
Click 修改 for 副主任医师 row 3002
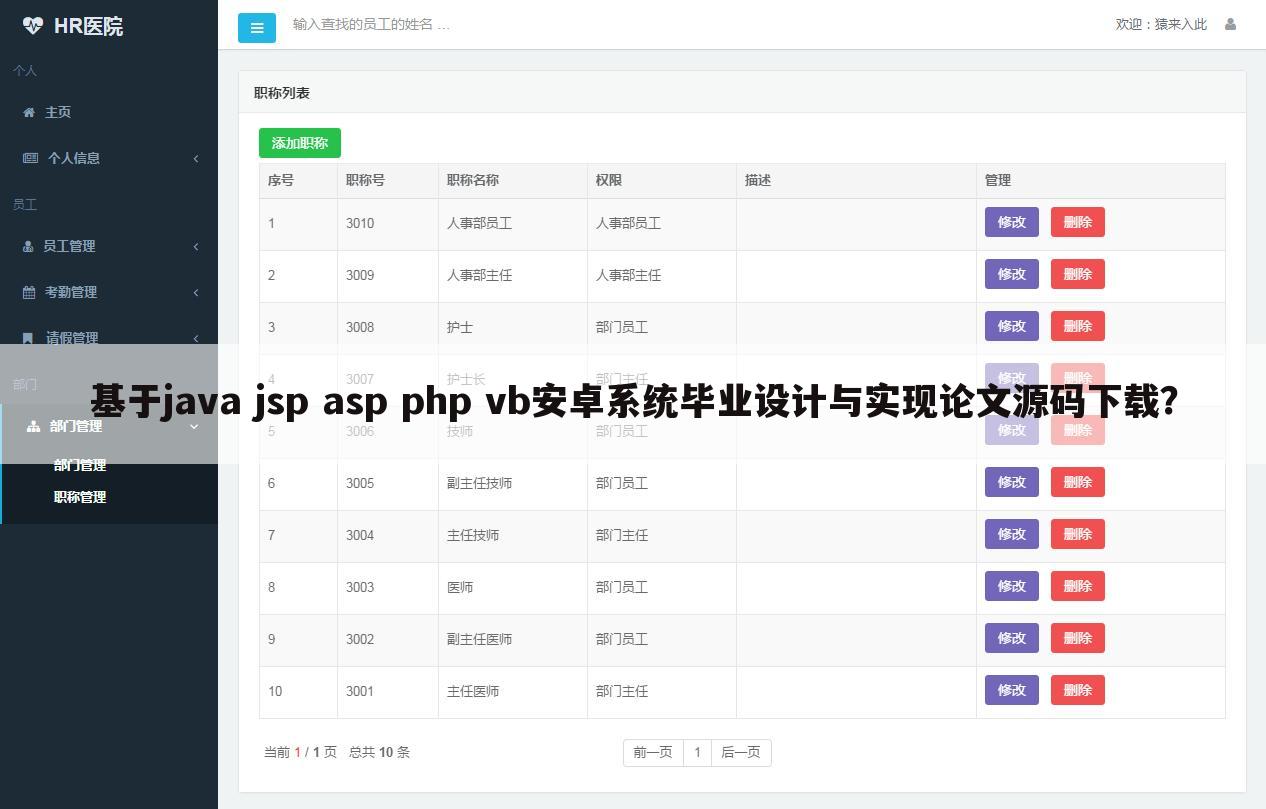pos(1012,638)
